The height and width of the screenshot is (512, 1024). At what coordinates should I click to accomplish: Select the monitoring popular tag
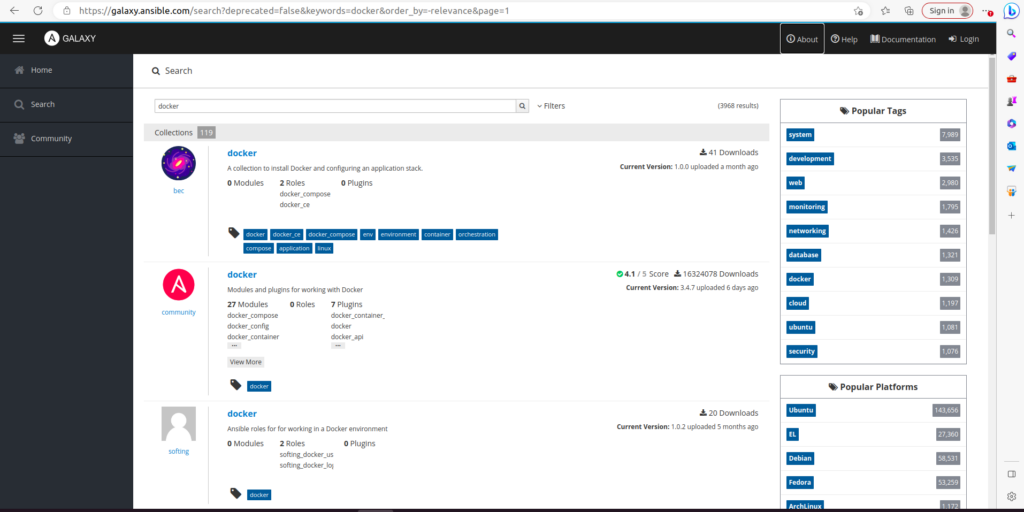(x=807, y=207)
